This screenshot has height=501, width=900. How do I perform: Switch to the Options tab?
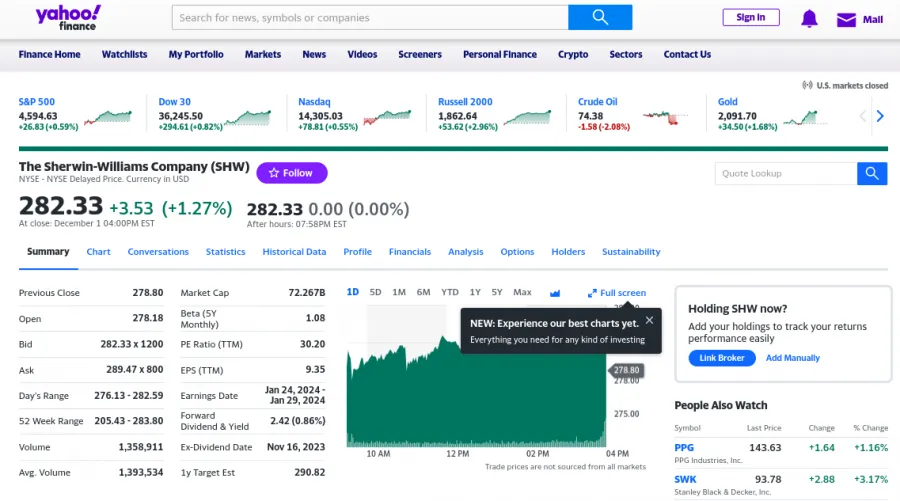coord(517,252)
